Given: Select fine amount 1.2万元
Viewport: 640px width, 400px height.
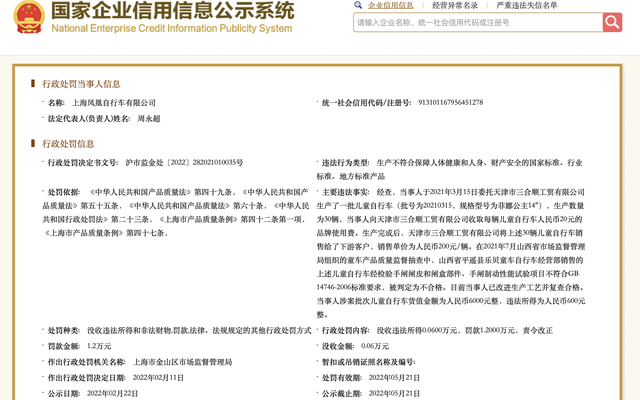Looking at the screenshot, I should pyautogui.click(x=99, y=346).
